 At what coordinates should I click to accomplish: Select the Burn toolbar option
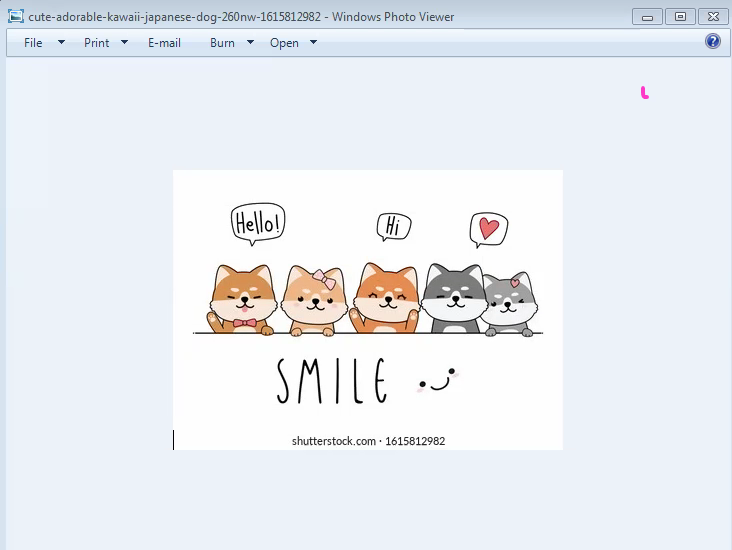(x=222, y=43)
